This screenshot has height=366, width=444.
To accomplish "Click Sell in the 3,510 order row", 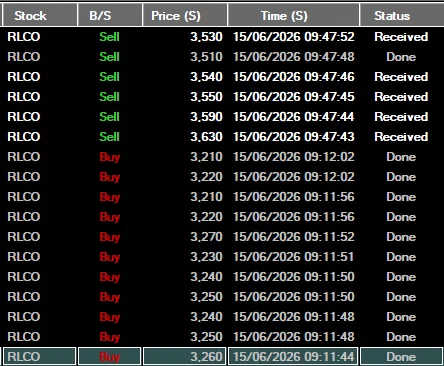I will coord(109,57).
